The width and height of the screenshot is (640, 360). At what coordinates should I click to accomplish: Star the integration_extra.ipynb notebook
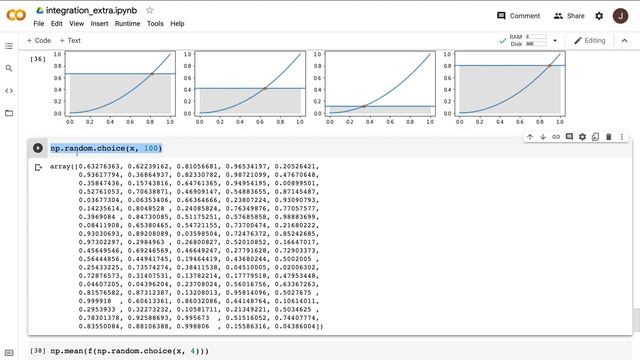pyautogui.click(x=150, y=10)
